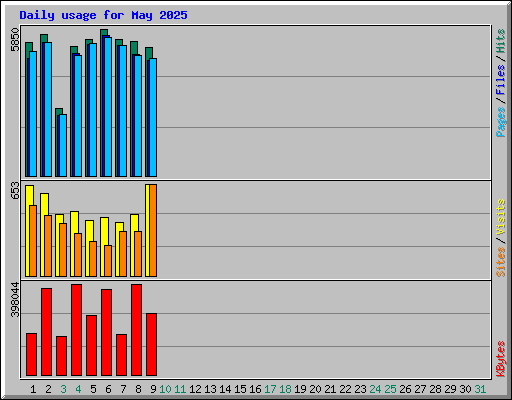This screenshot has width=512, height=400.
Task: Click day label 7 on the axis
Action: [x=123, y=389]
